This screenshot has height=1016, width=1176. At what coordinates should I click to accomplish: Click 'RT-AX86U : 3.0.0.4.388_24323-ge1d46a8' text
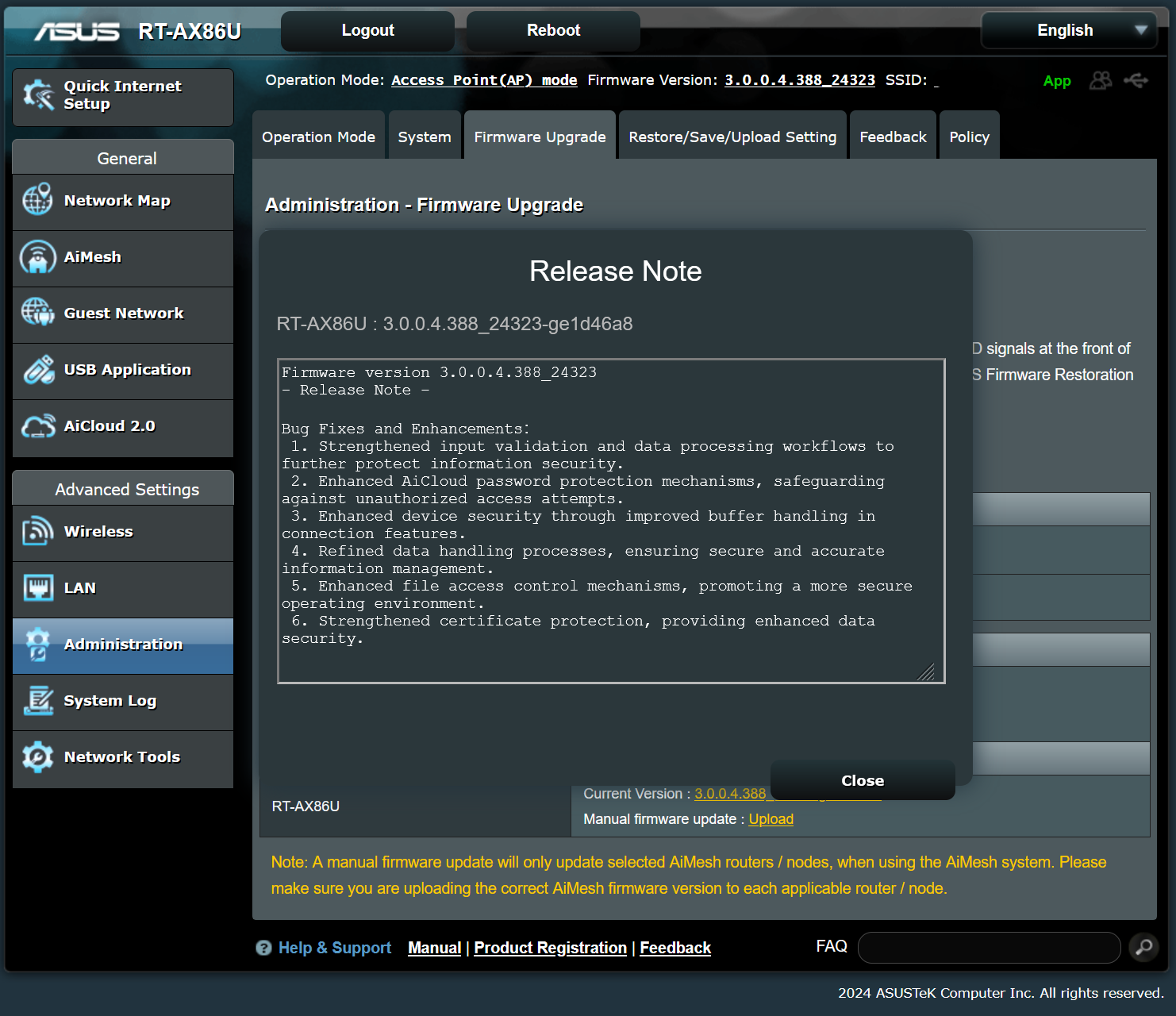point(455,324)
